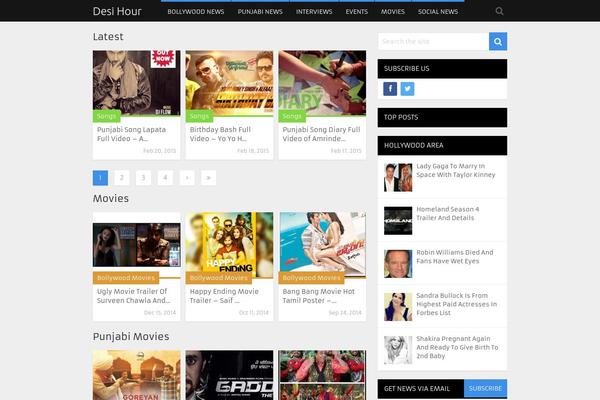Open Bang Bang movie poster thumbnail
This screenshot has height=400, width=600.
[x=322, y=245]
